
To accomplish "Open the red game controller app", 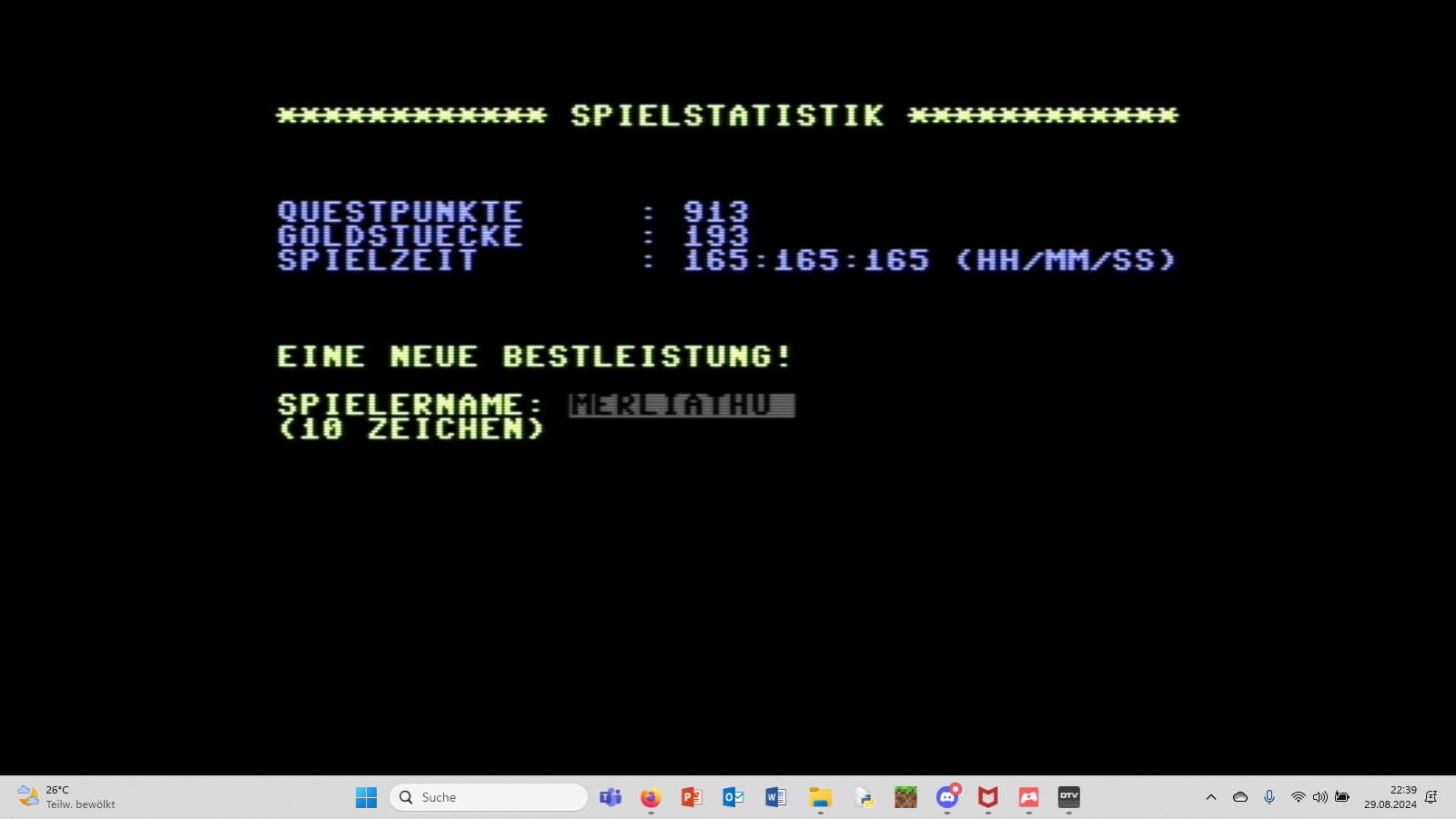I will [x=1028, y=797].
